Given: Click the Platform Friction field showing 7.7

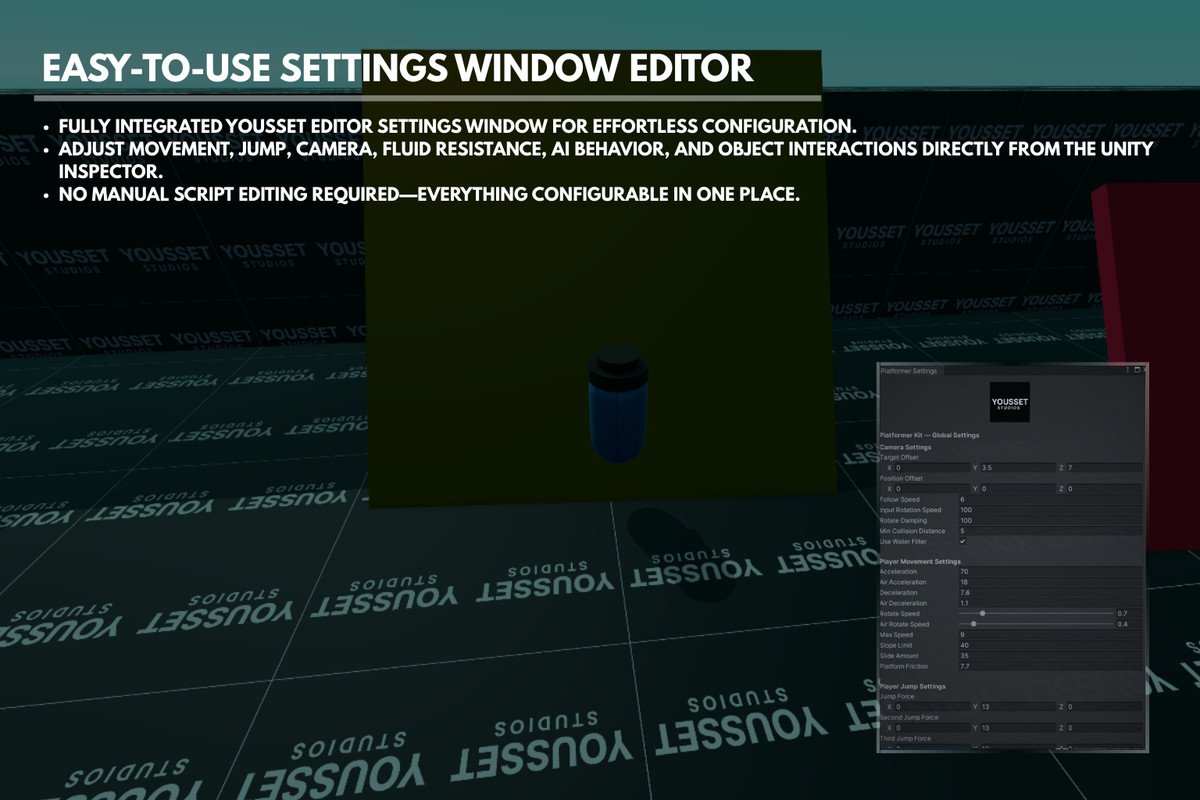Looking at the screenshot, I should coord(1050,666).
